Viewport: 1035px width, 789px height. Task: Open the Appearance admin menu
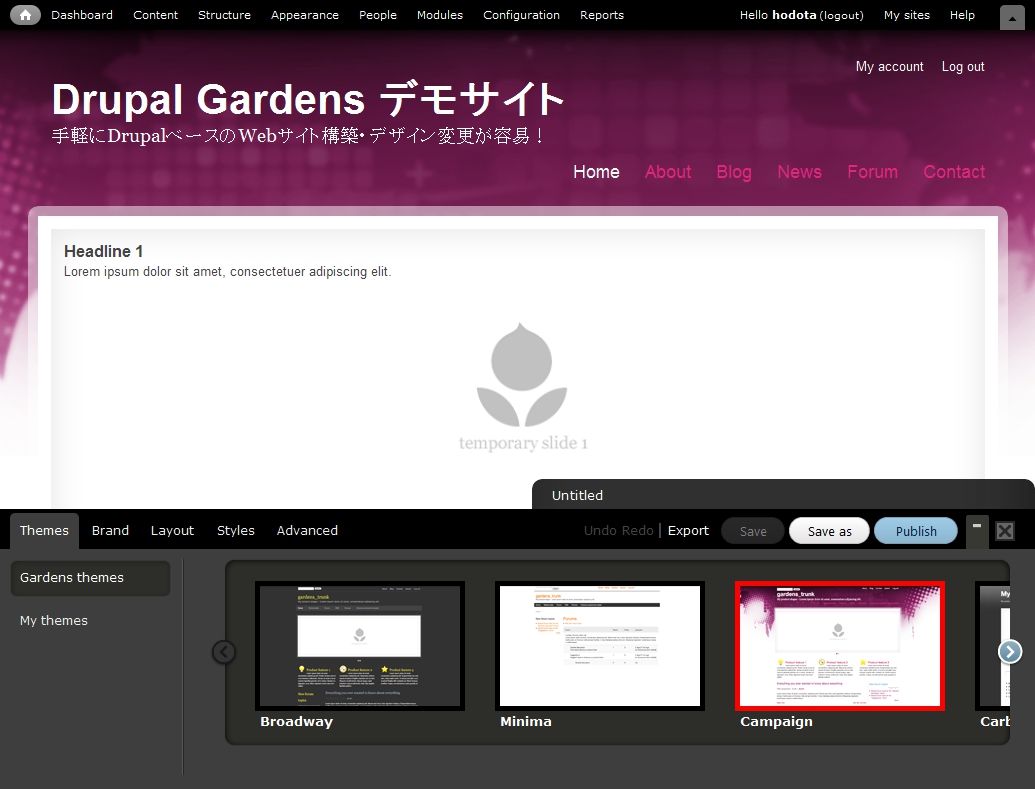(304, 15)
